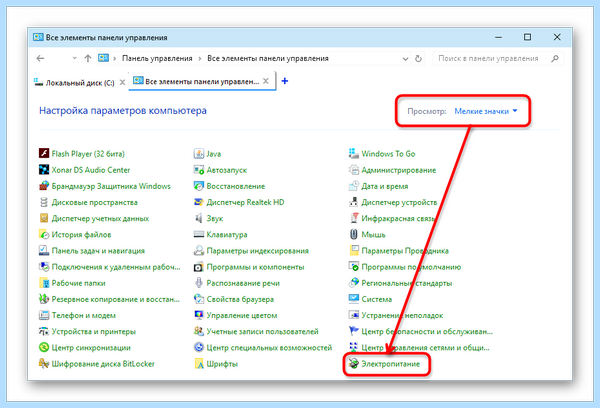Open Резервное копирование и восстановление link
The width and height of the screenshot is (600, 408).
[x=116, y=299]
